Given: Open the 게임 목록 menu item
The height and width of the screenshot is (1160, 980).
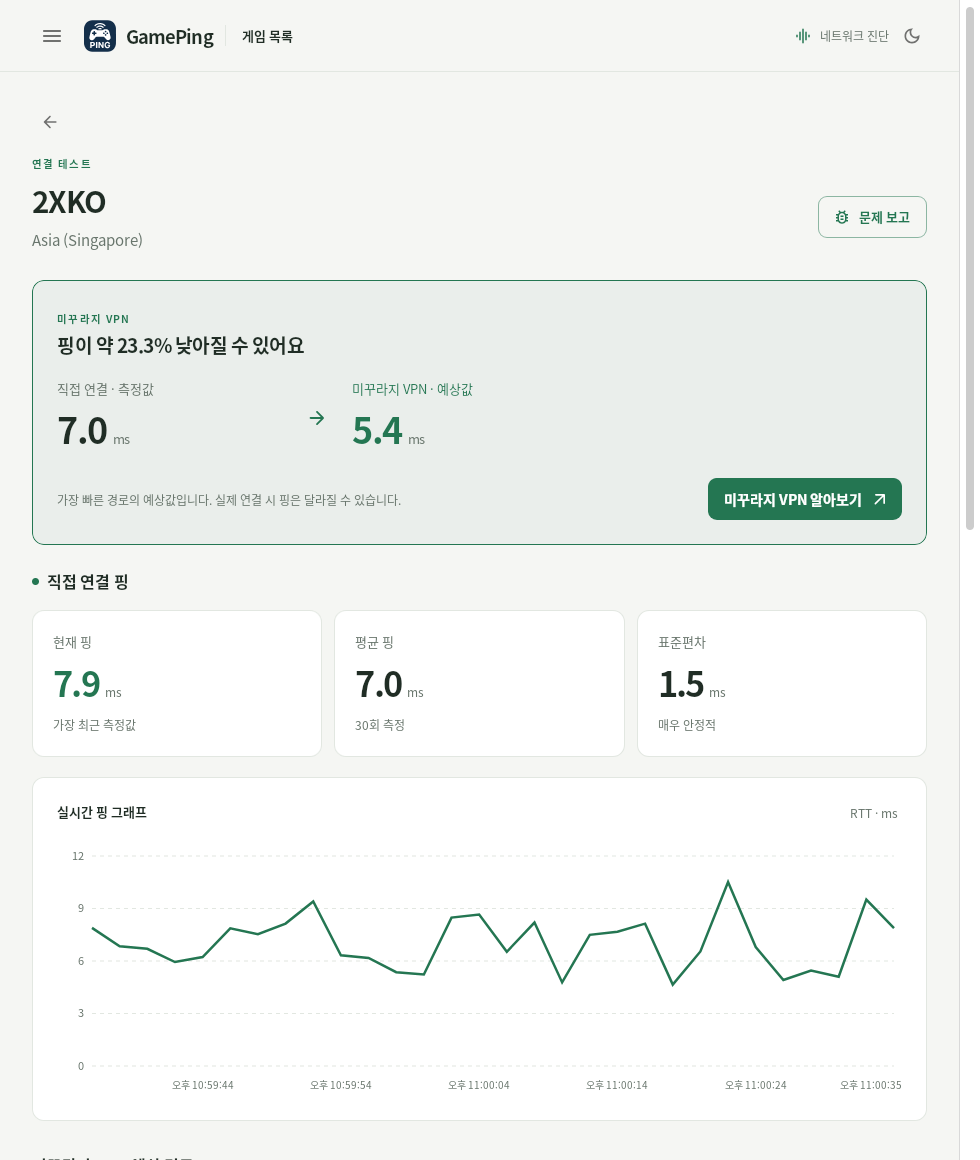Looking at the screenshot, I should coord(267,36).
